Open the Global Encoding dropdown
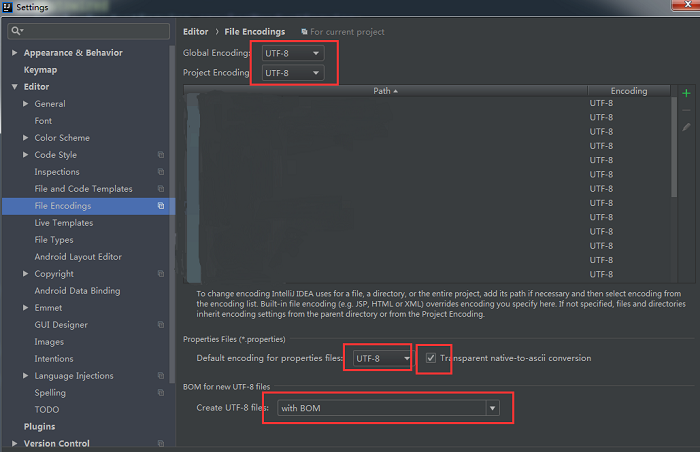 pos(292,53)
